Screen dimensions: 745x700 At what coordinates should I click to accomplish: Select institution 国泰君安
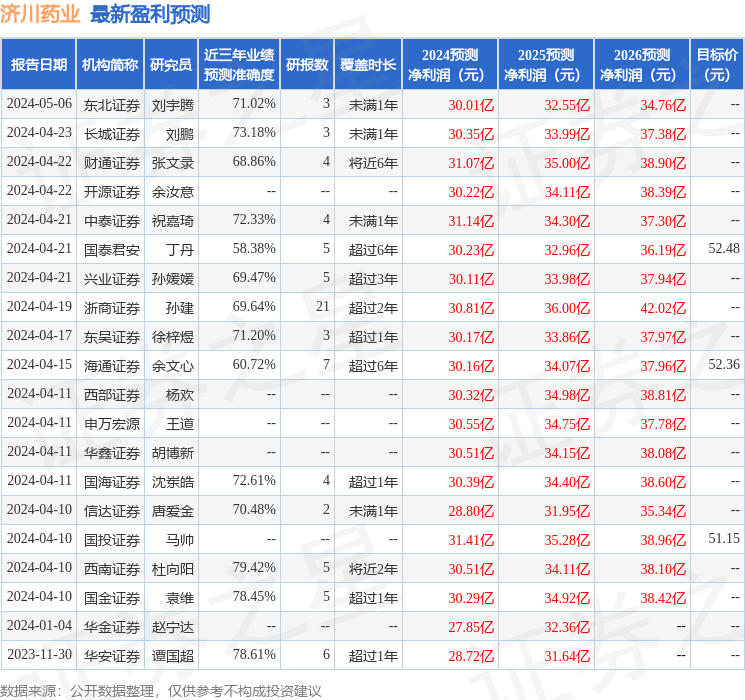(112, 250)
